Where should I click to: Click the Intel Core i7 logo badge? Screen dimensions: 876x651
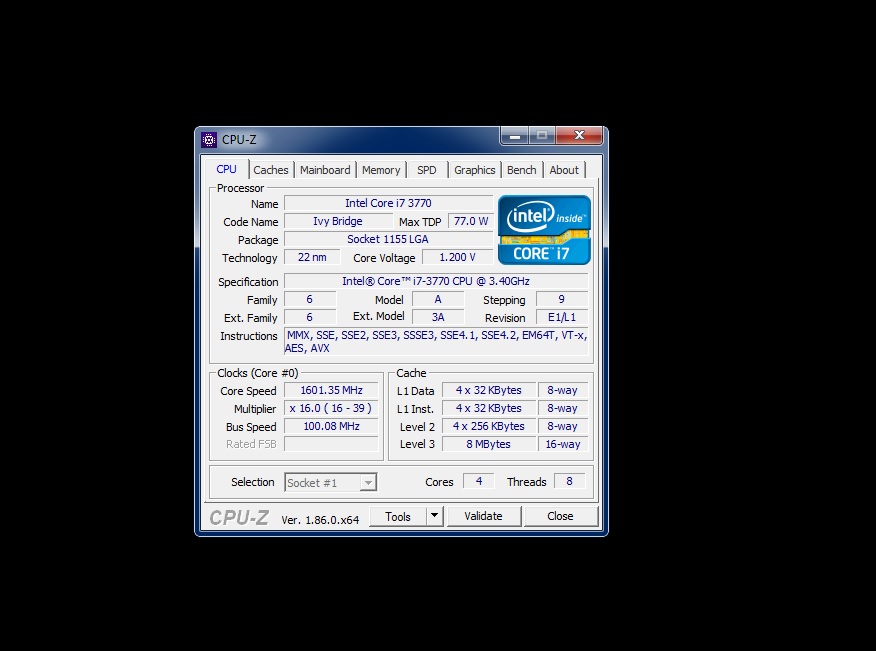(x=544, y=230)
